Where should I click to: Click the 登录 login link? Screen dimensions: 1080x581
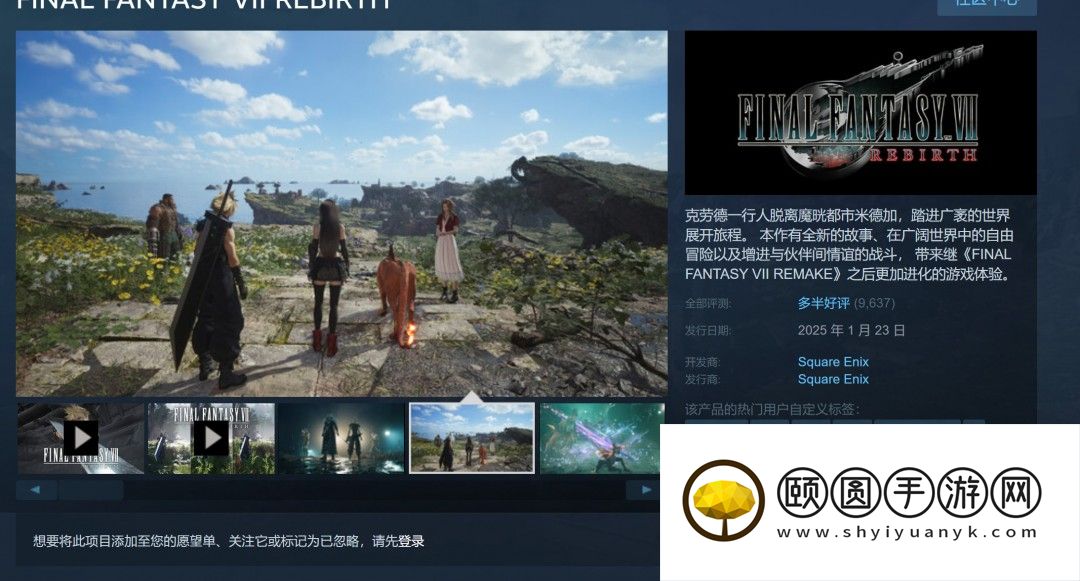tap(411, 541)
